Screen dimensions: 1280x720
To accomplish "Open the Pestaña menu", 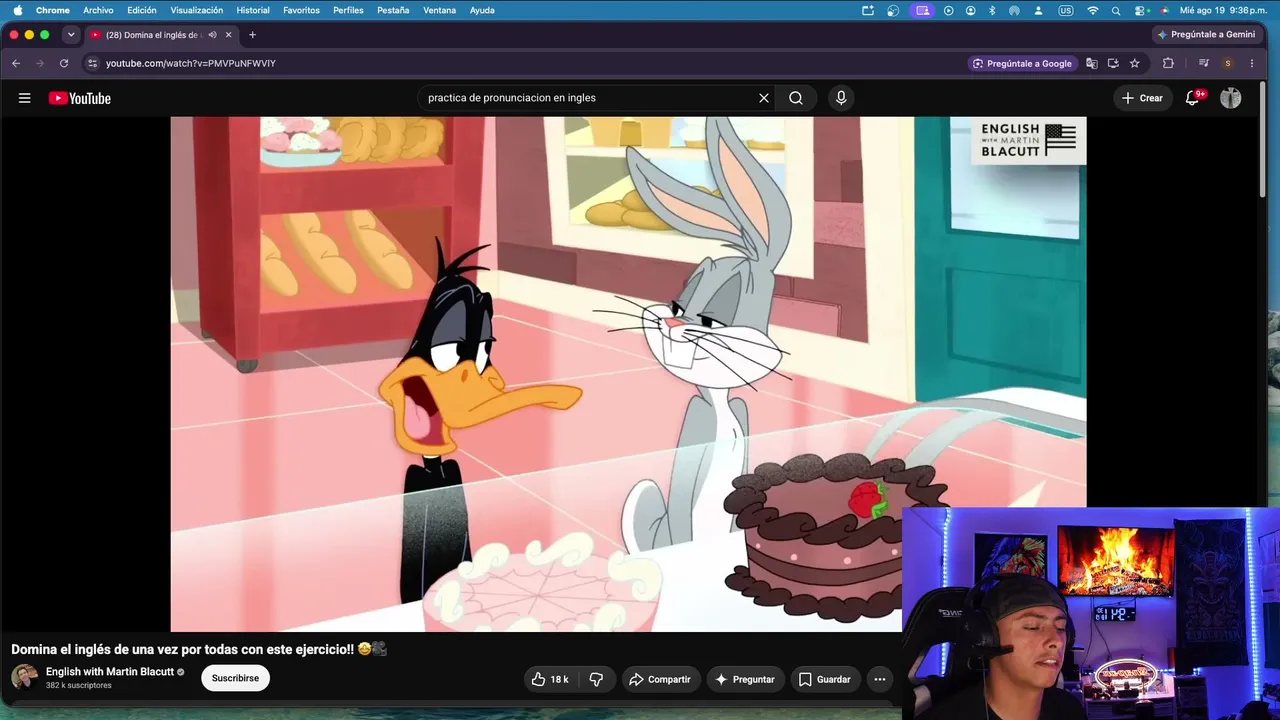I will click(x=393, y=10).
